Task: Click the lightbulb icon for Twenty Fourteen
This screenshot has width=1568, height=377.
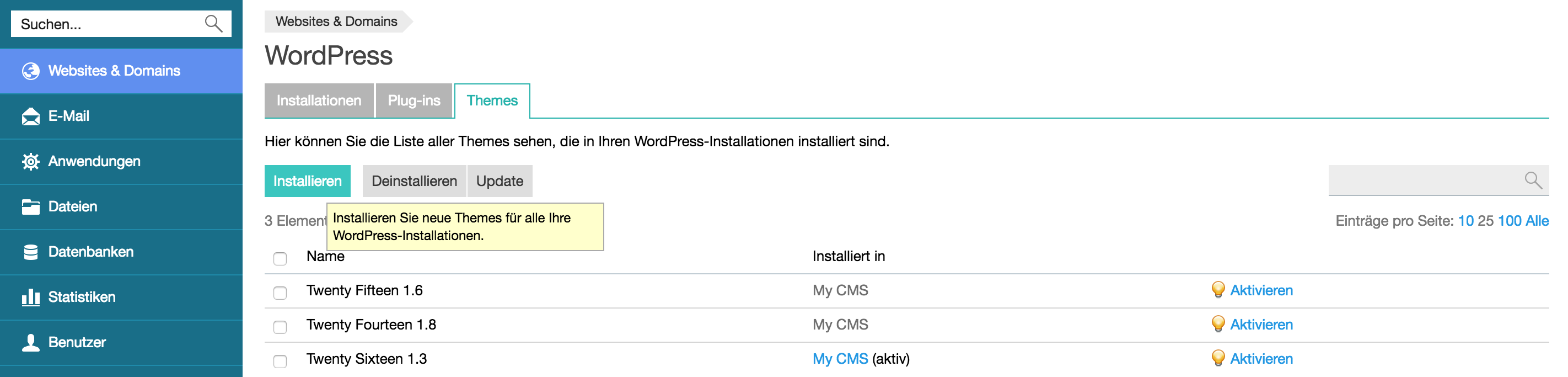Action: tap(1217, 323)
